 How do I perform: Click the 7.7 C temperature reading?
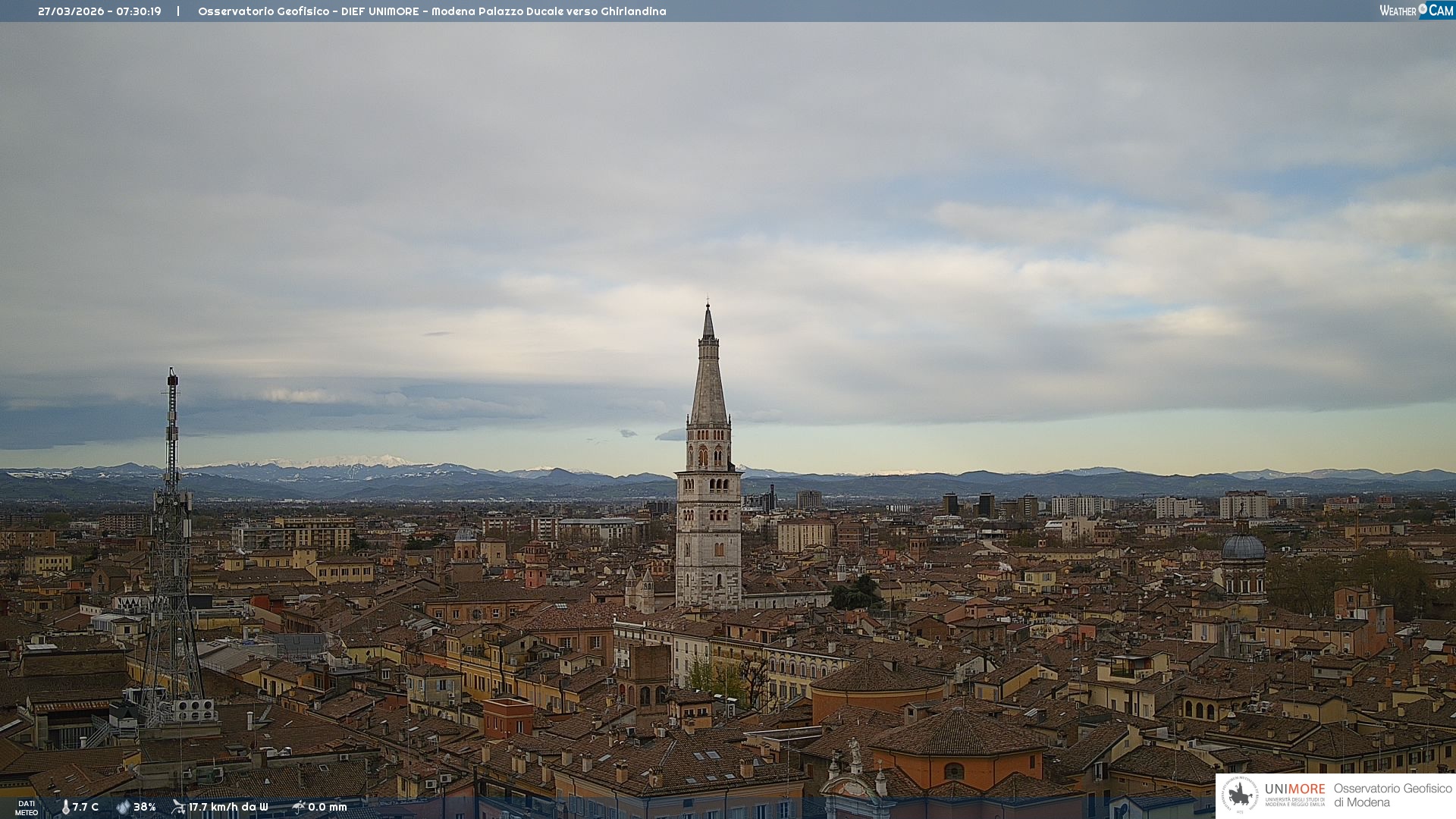click(86, 807)
